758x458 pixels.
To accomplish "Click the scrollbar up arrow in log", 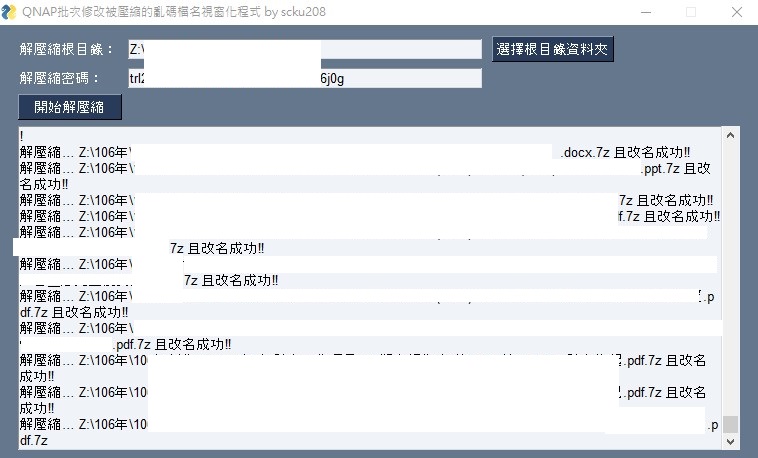I will (730, 135).
